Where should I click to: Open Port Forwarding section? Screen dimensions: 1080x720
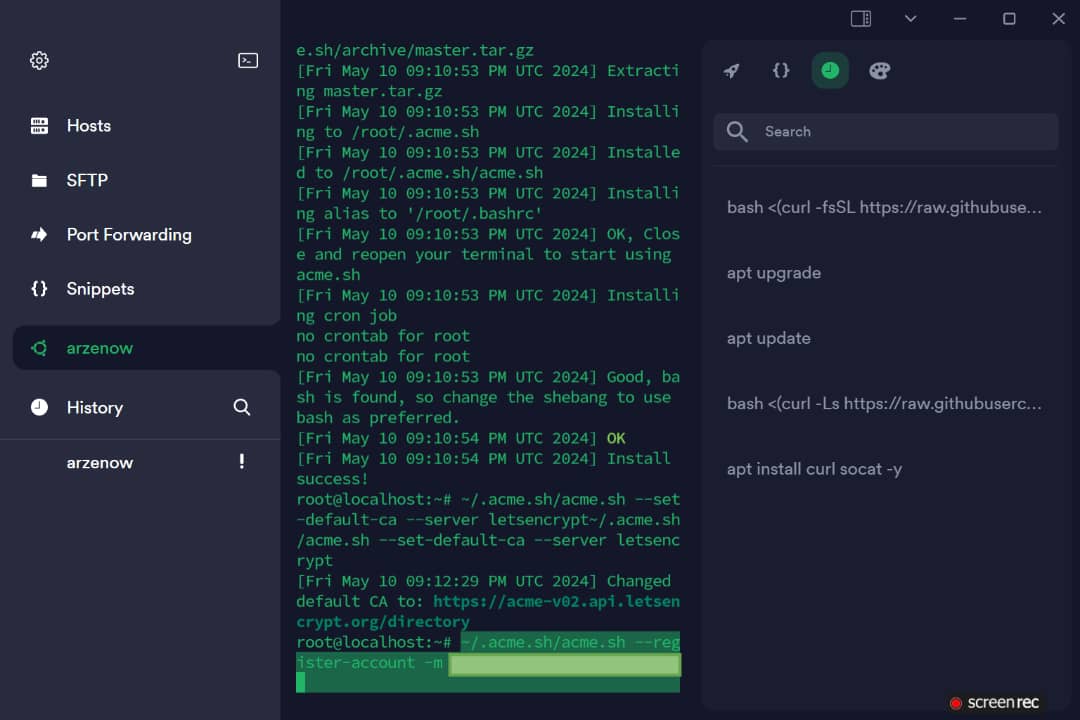(128, 235)
